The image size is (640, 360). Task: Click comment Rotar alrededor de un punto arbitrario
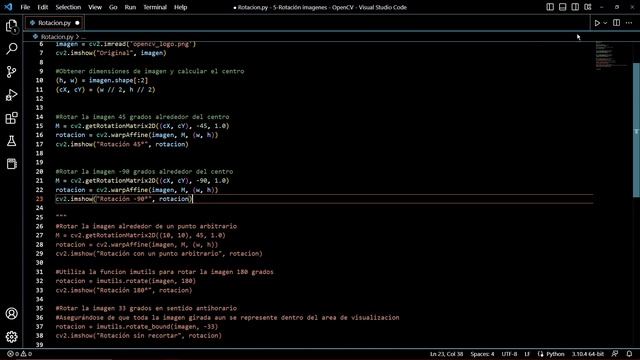[146, 226]
